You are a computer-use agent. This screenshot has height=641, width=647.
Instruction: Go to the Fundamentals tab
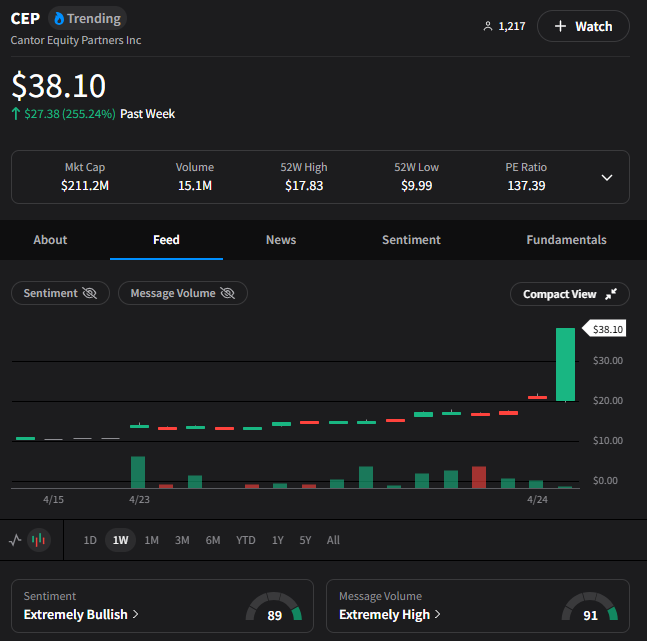(x=566, y=240)
